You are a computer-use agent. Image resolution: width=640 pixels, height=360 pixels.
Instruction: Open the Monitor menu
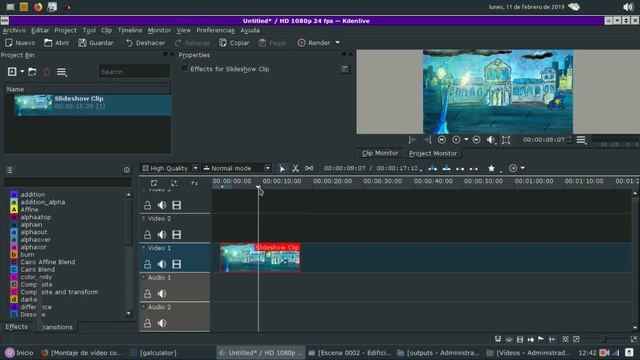(159, 30)
